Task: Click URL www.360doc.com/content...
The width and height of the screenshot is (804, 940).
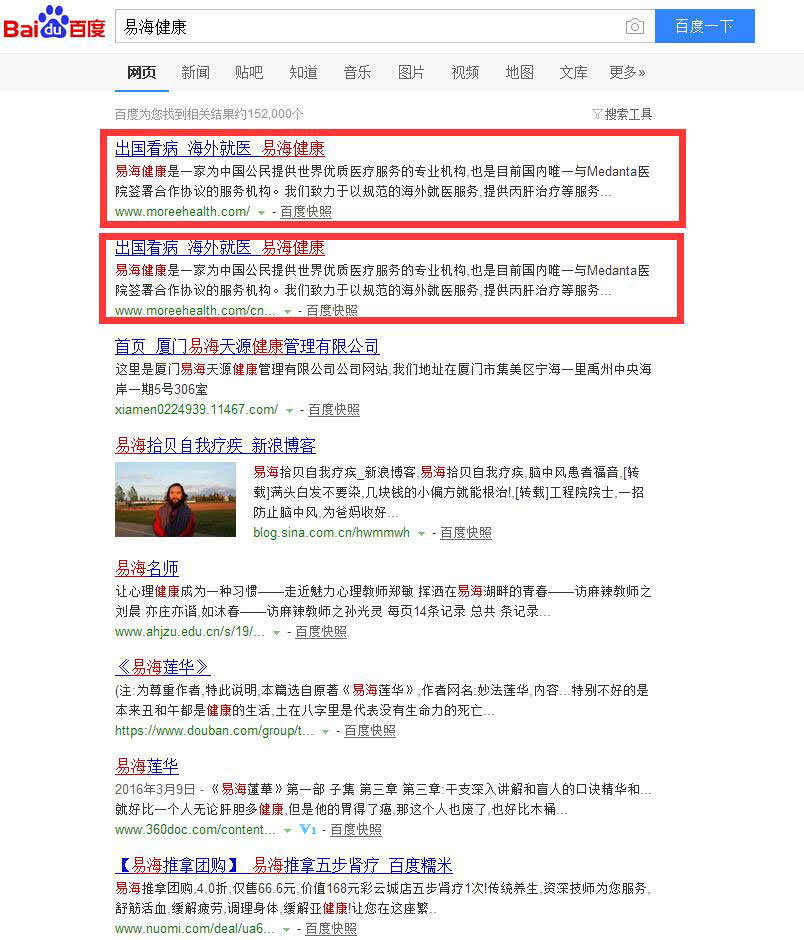Action: pos(195,829)
